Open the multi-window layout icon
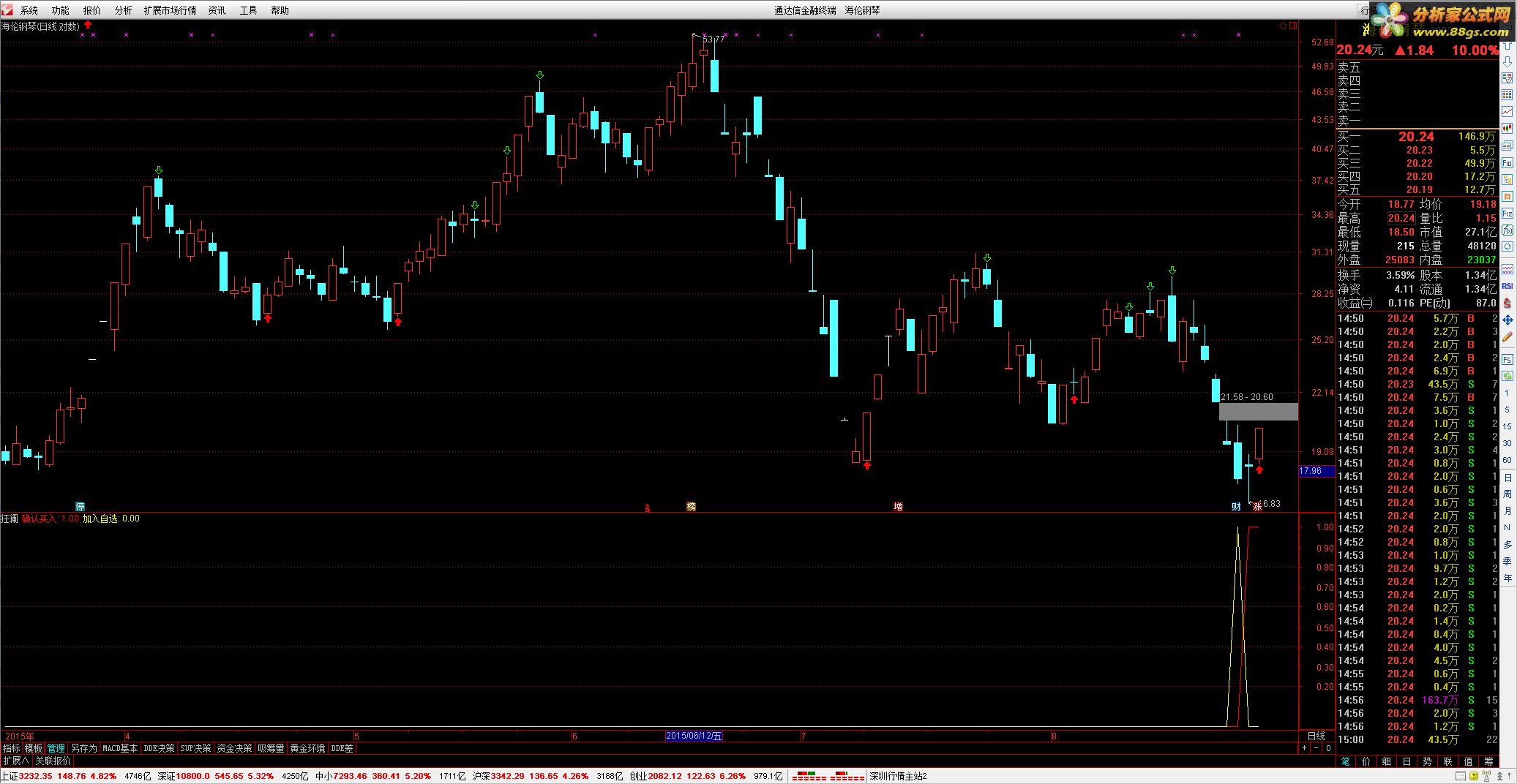 click(1507, 146)
